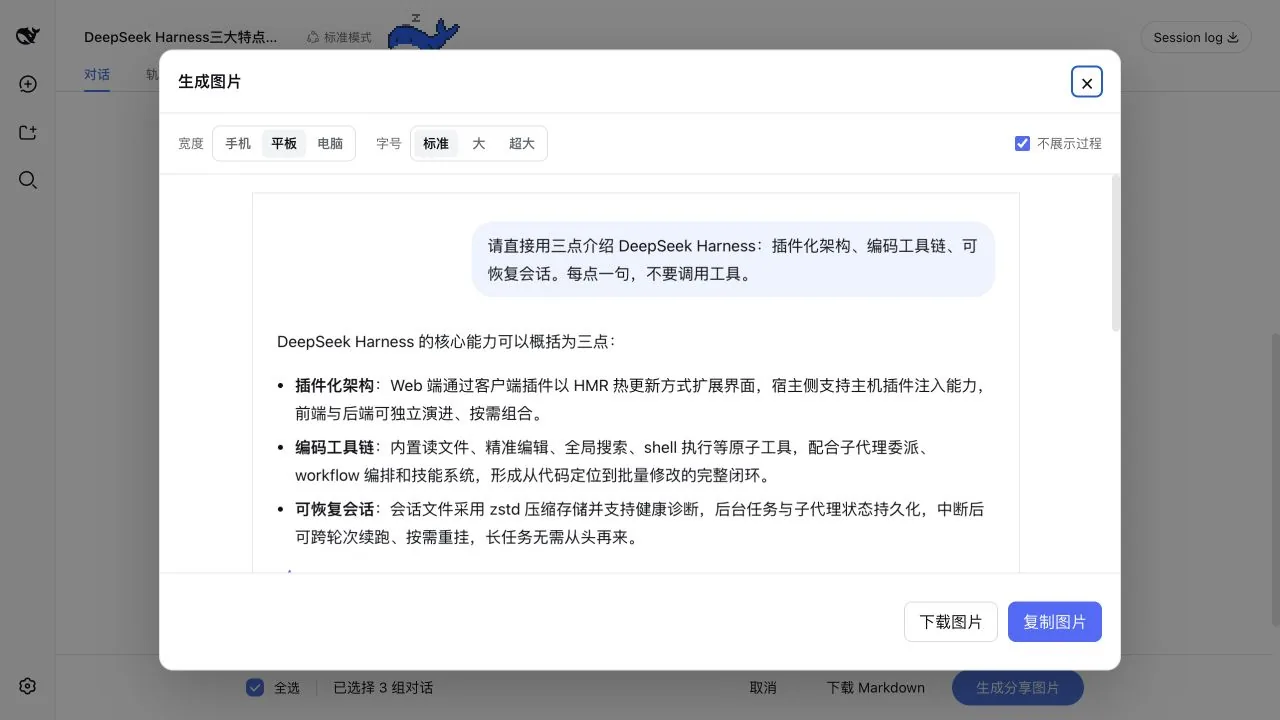Select 手机 width option
1280x720 pixels.
click(238, 143)
